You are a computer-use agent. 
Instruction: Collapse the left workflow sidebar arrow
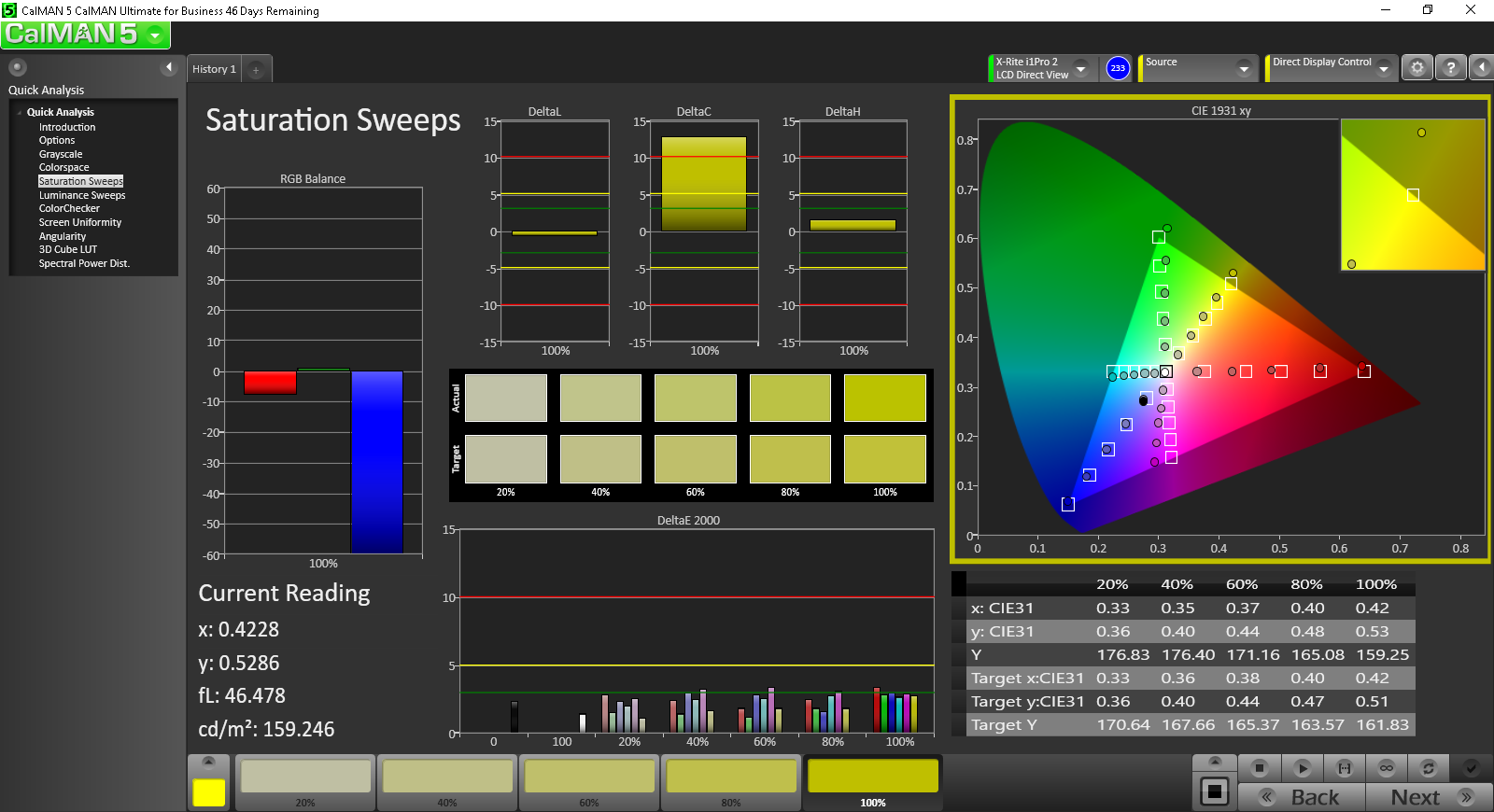click(x=169, y=67)
